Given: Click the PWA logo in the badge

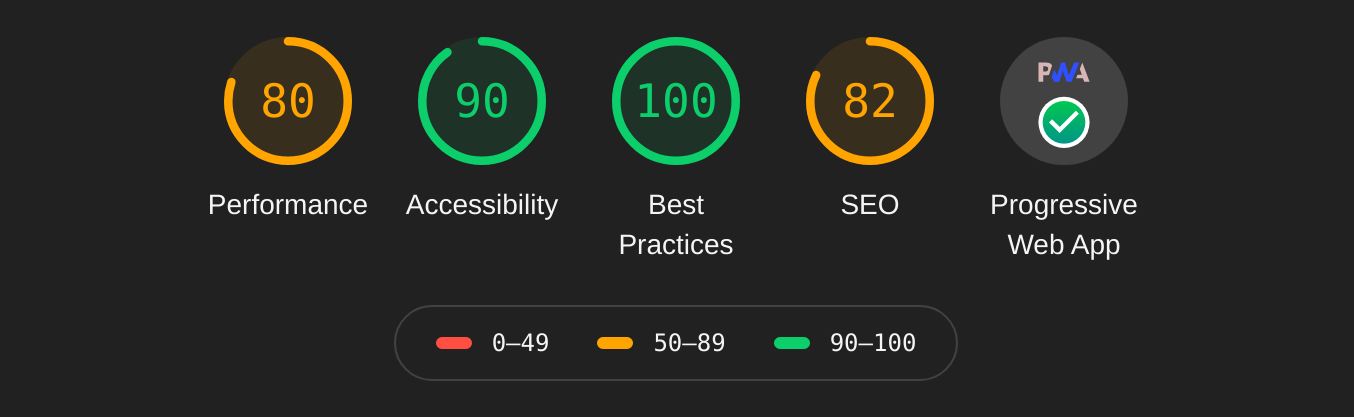Looking at the screenshot, I should (1063, 72).
